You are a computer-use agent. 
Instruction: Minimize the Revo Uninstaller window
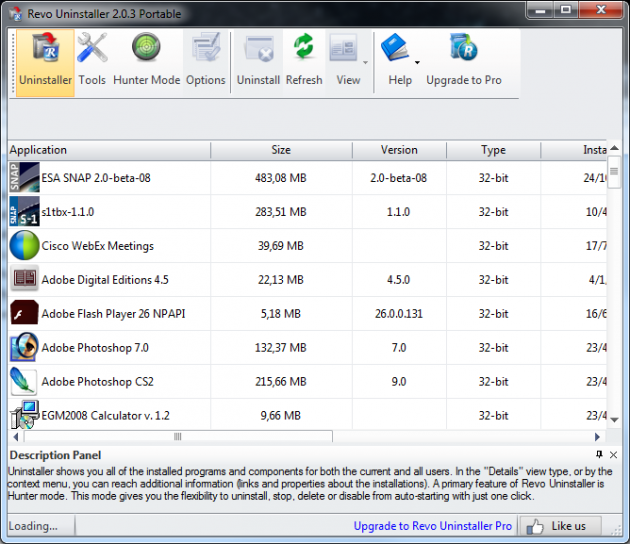tap(540, 10)
